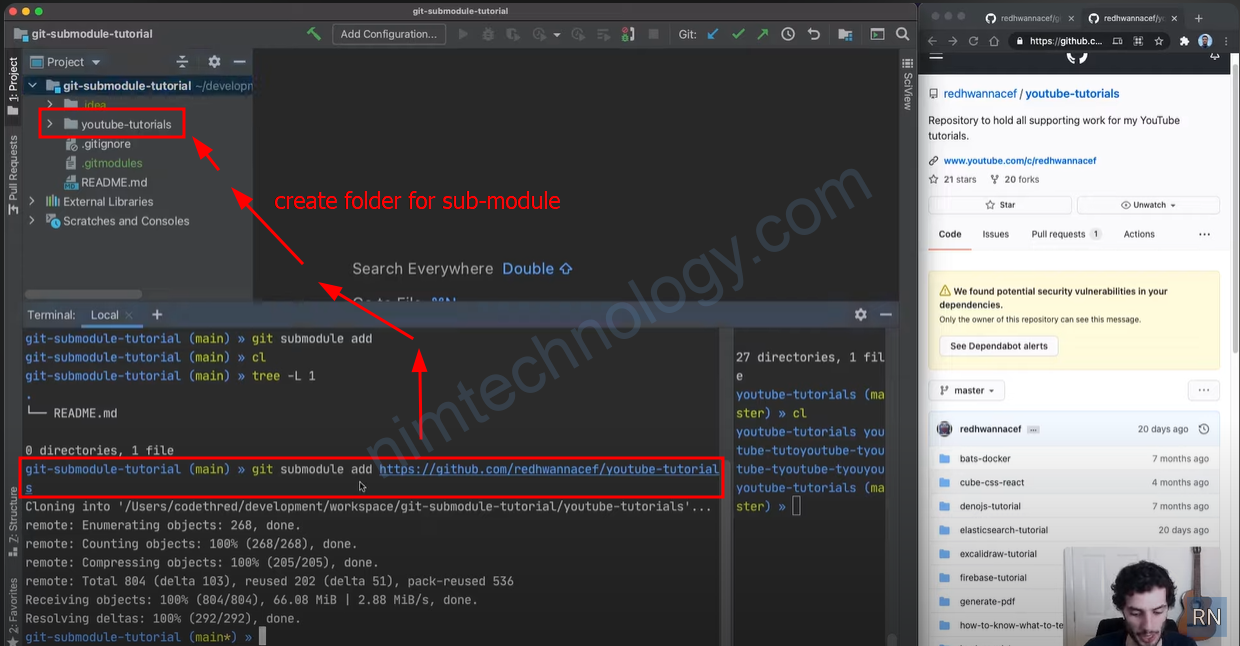This screenshot has width=1240, height=646.
Task: Open Project panel settings gear
Action: coord(214,62)
